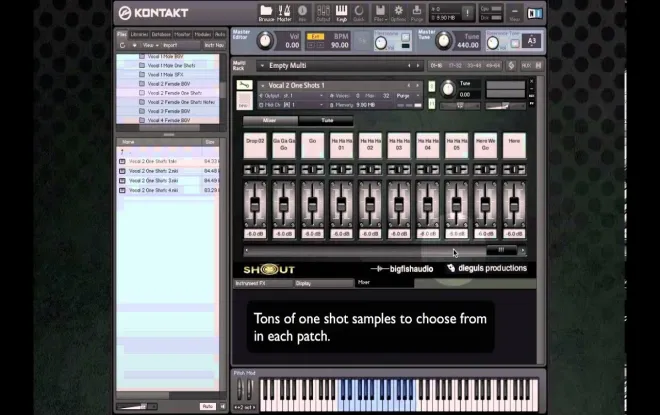The image size is (660, 415).
Task: Open the Vocal 2 One Shots 1 dropdown arrow
Action: [x=263, y=85]
